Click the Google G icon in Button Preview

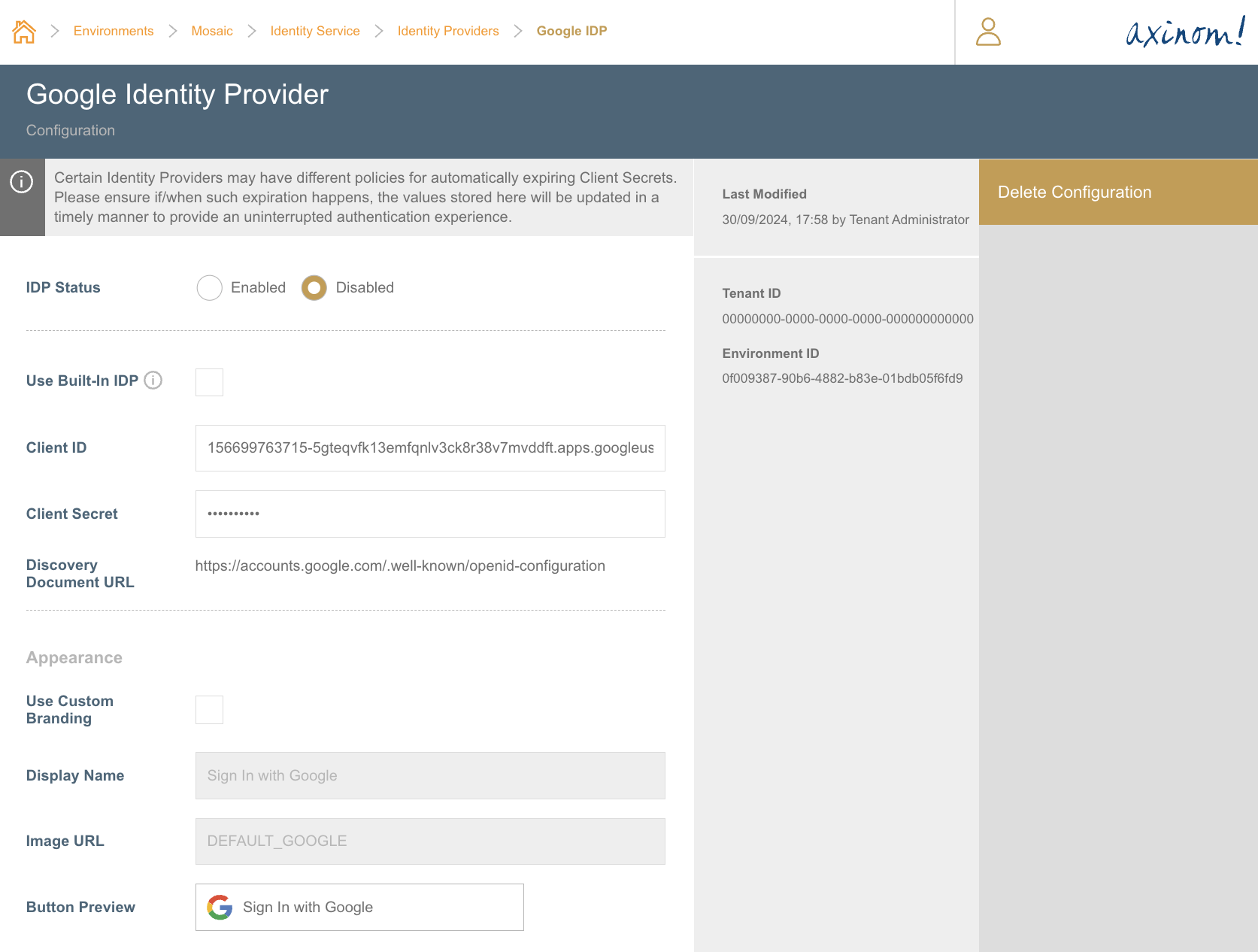(x=219, y=907)
